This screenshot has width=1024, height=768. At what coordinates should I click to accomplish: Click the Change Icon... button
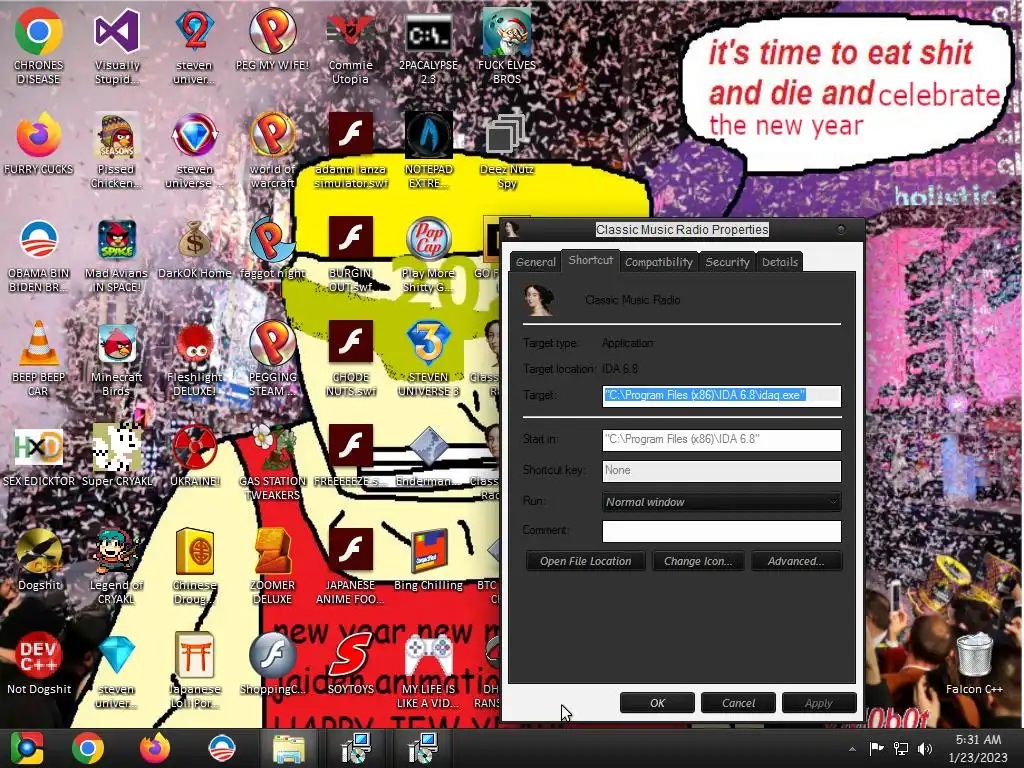(x=698, y=561)
